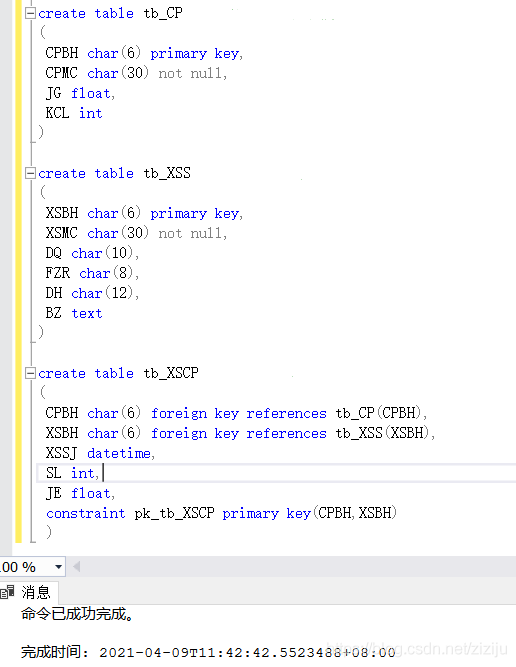The image size is (516, 667).
Task: Collapse the create table tb_CP block
Action: coord(30,14)
